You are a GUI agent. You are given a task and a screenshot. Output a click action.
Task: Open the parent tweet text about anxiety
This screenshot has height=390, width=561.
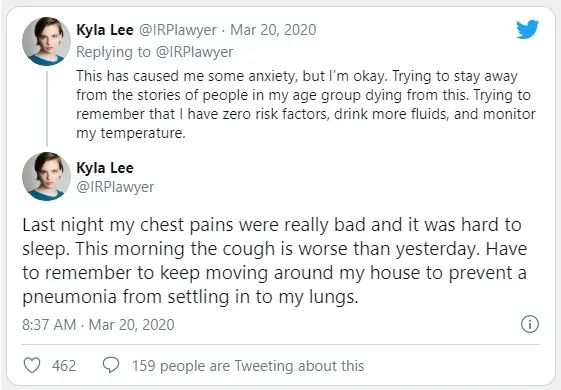point(306,104)
